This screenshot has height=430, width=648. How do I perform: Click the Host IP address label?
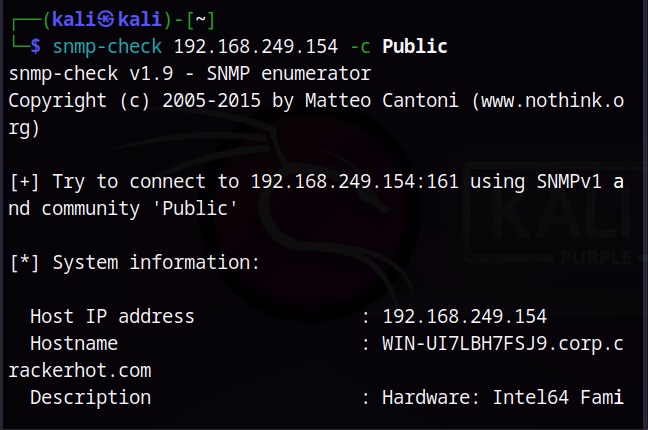112,316
